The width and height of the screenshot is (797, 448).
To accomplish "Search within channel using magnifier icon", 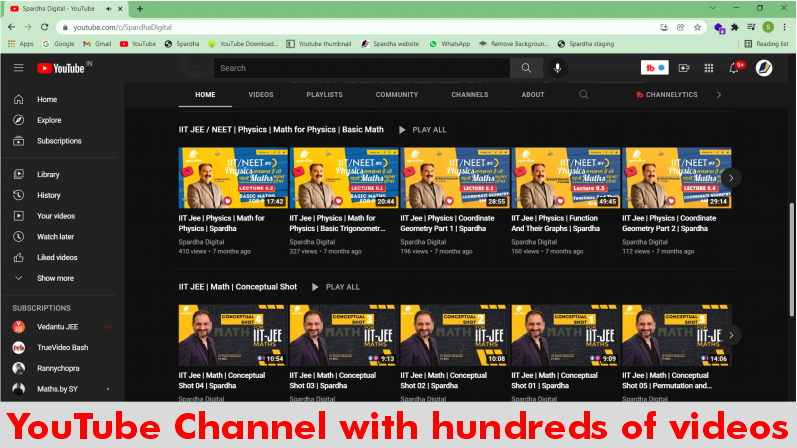I will [x=584, y=95].
